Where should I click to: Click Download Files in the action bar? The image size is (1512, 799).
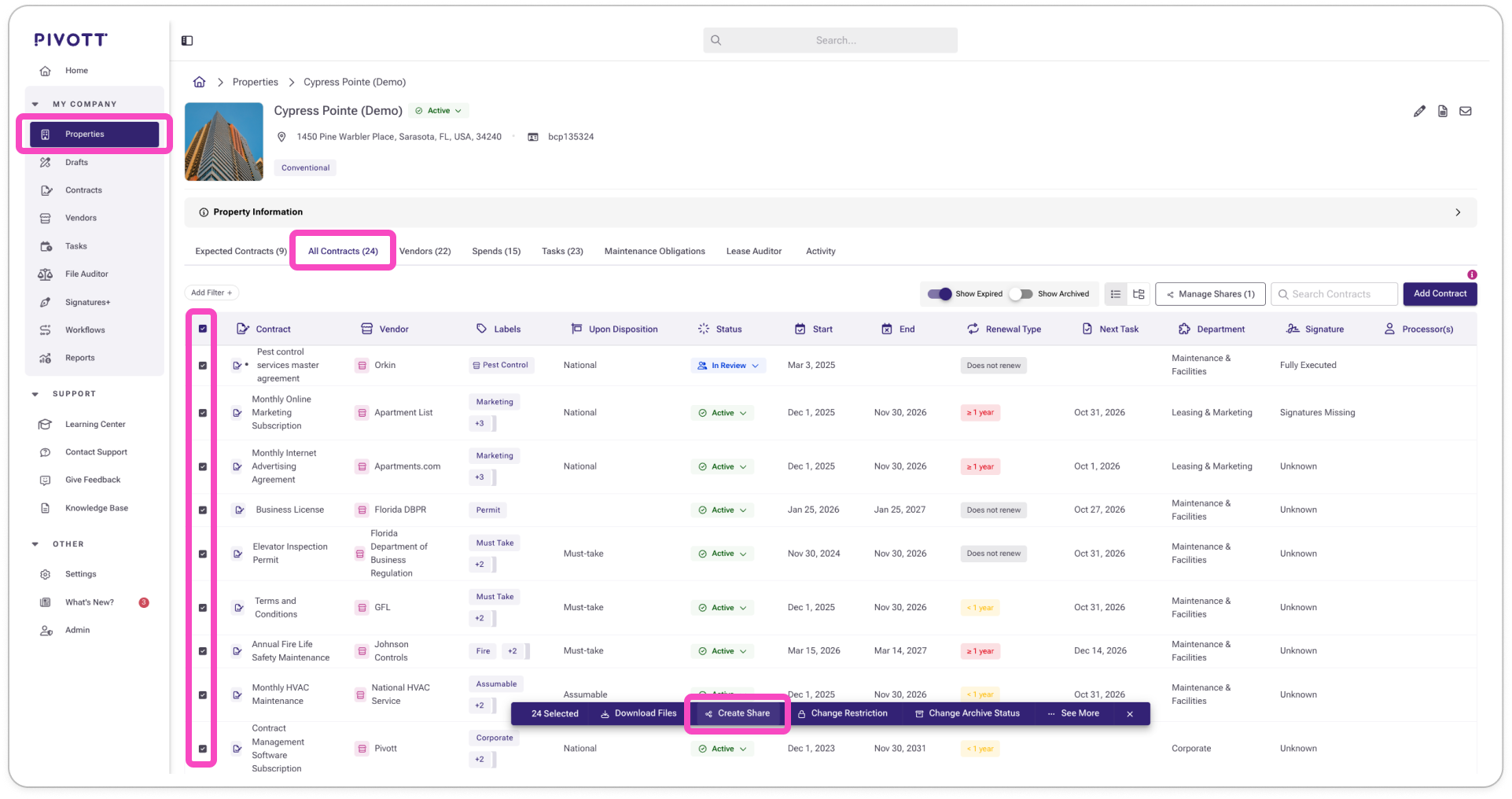(x=638, y=714)
